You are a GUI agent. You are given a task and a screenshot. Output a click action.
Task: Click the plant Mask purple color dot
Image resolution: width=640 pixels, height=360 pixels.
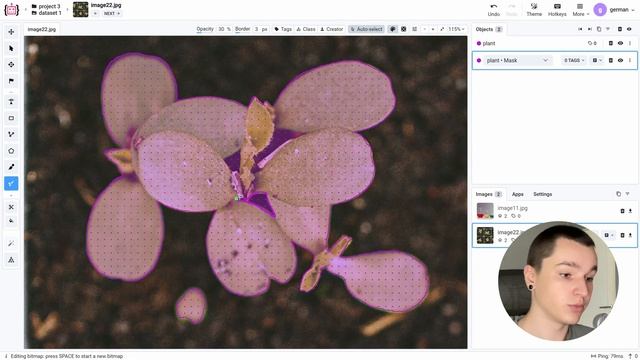(x=479, y=60)
